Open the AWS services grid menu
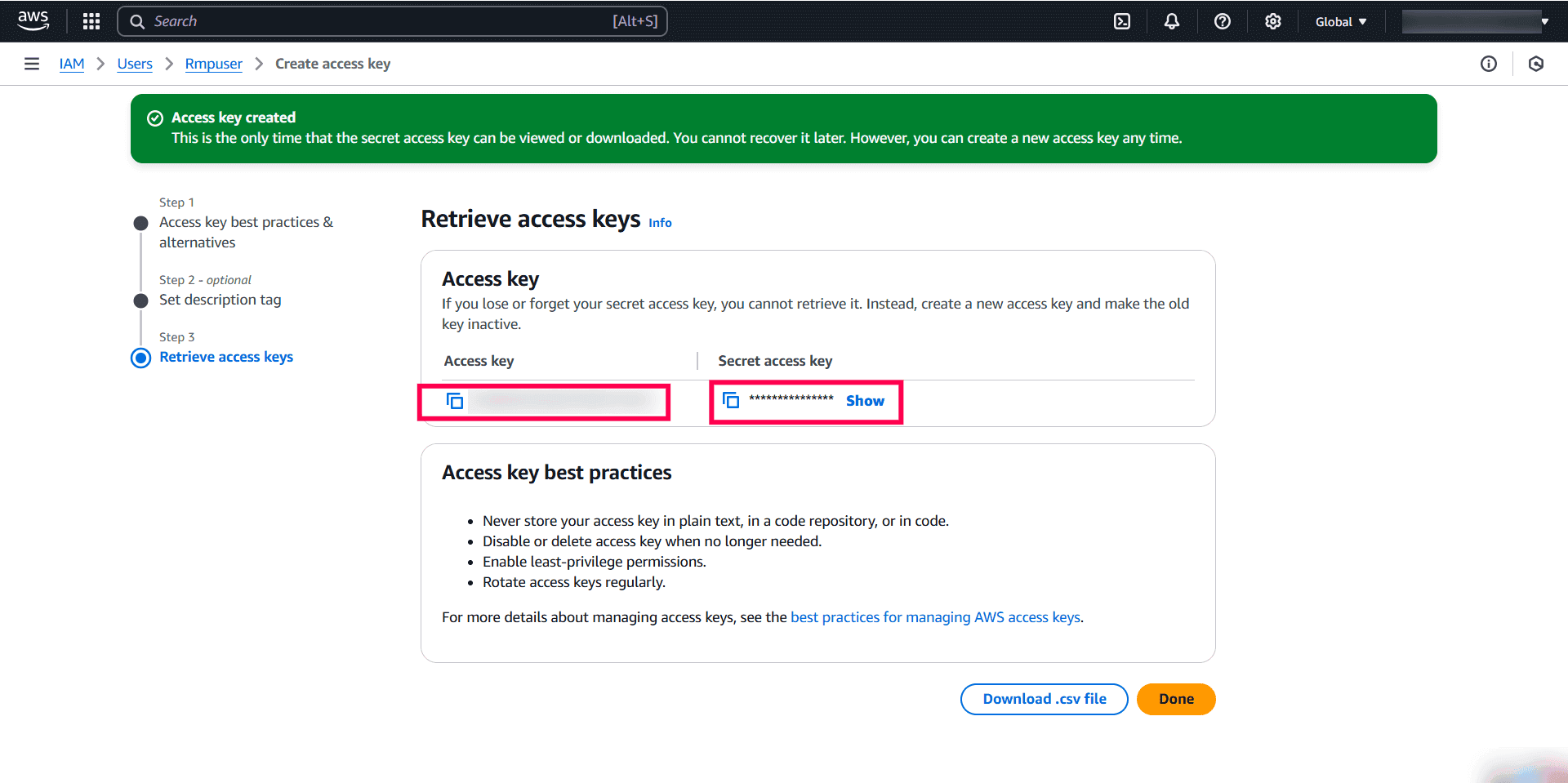Screen dimensions: 1568x783 91,21
